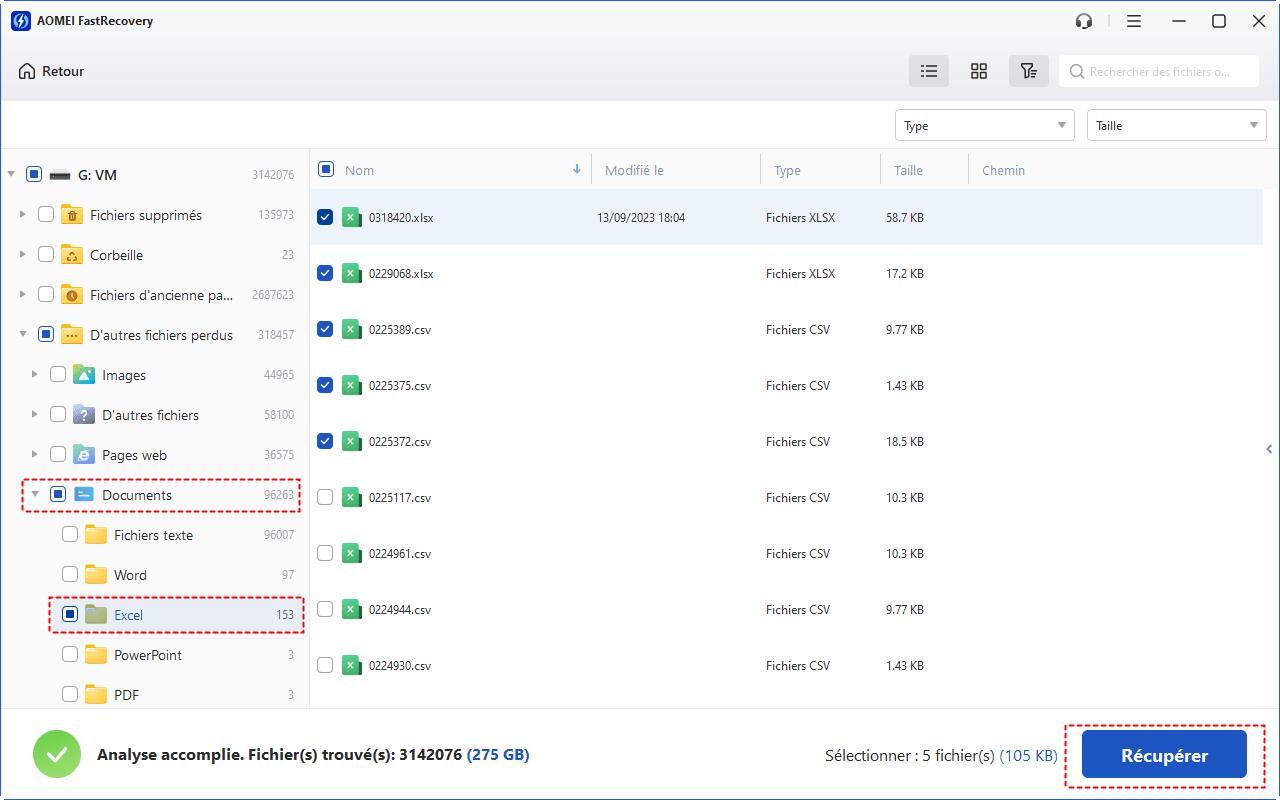Sort by the Modifié le column header
The height and width of the screenshot is (800, 1280).
point(634,170)
